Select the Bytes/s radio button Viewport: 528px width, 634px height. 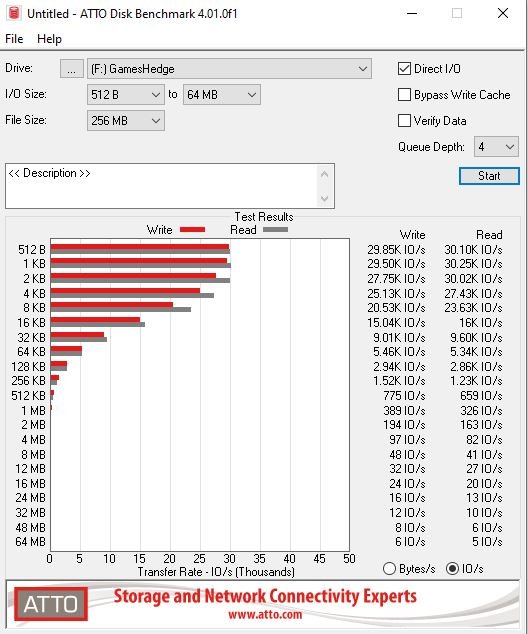tap(389, 568)
